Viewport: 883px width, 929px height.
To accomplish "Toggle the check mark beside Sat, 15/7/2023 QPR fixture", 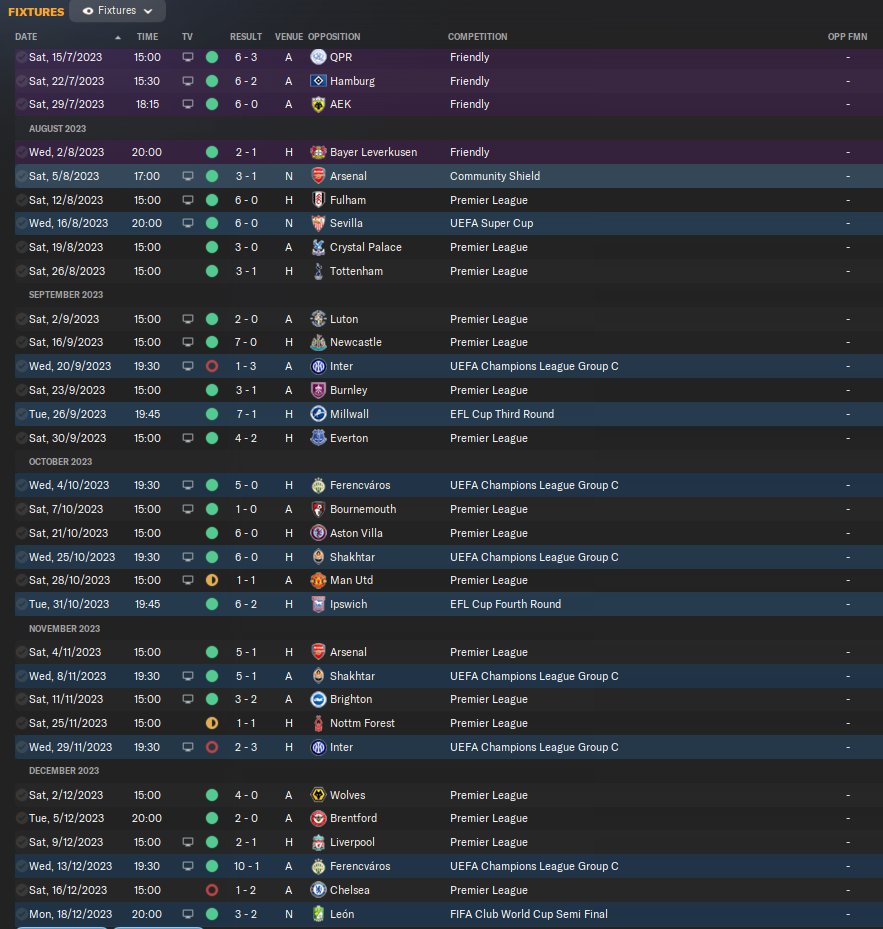I will (x=21, y=57).
